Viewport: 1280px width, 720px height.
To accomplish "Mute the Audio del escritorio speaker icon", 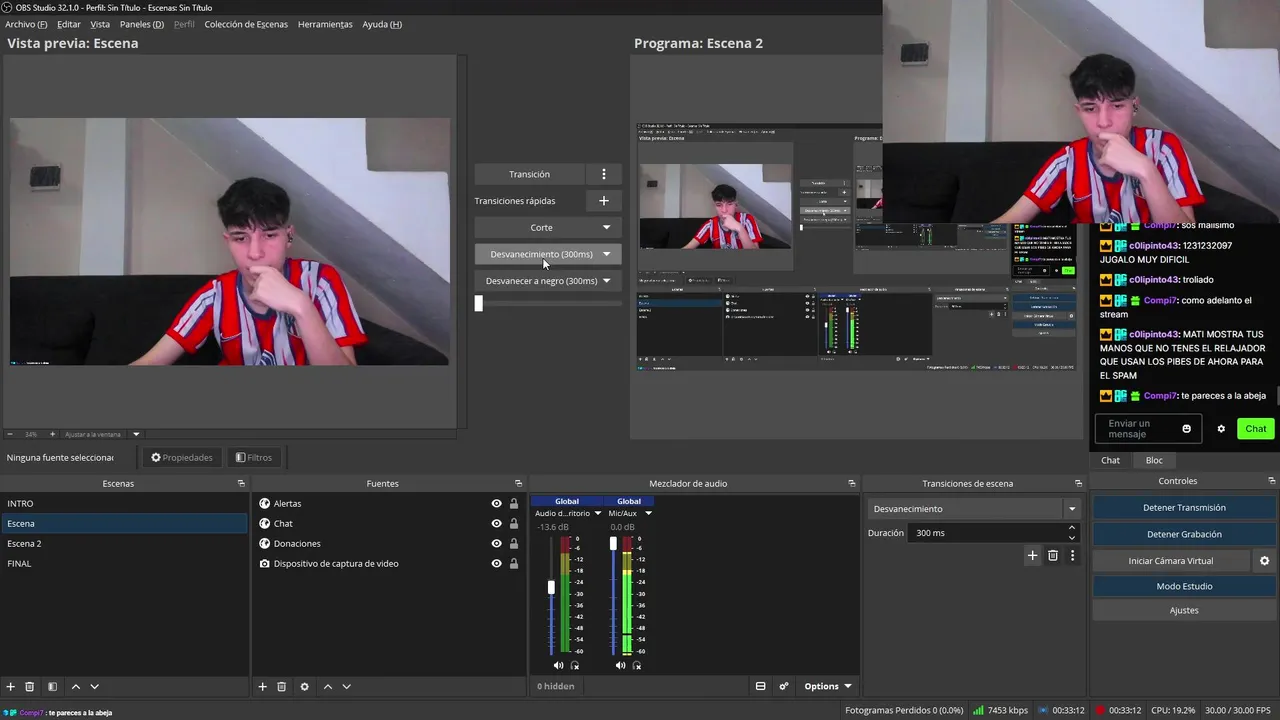I will pos(559,665).
